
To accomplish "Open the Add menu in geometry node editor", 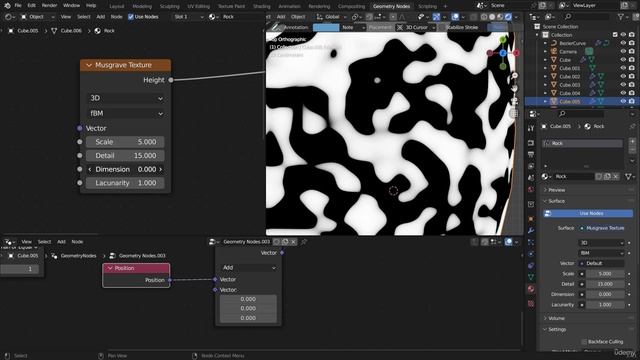I will tap(61, 242).
